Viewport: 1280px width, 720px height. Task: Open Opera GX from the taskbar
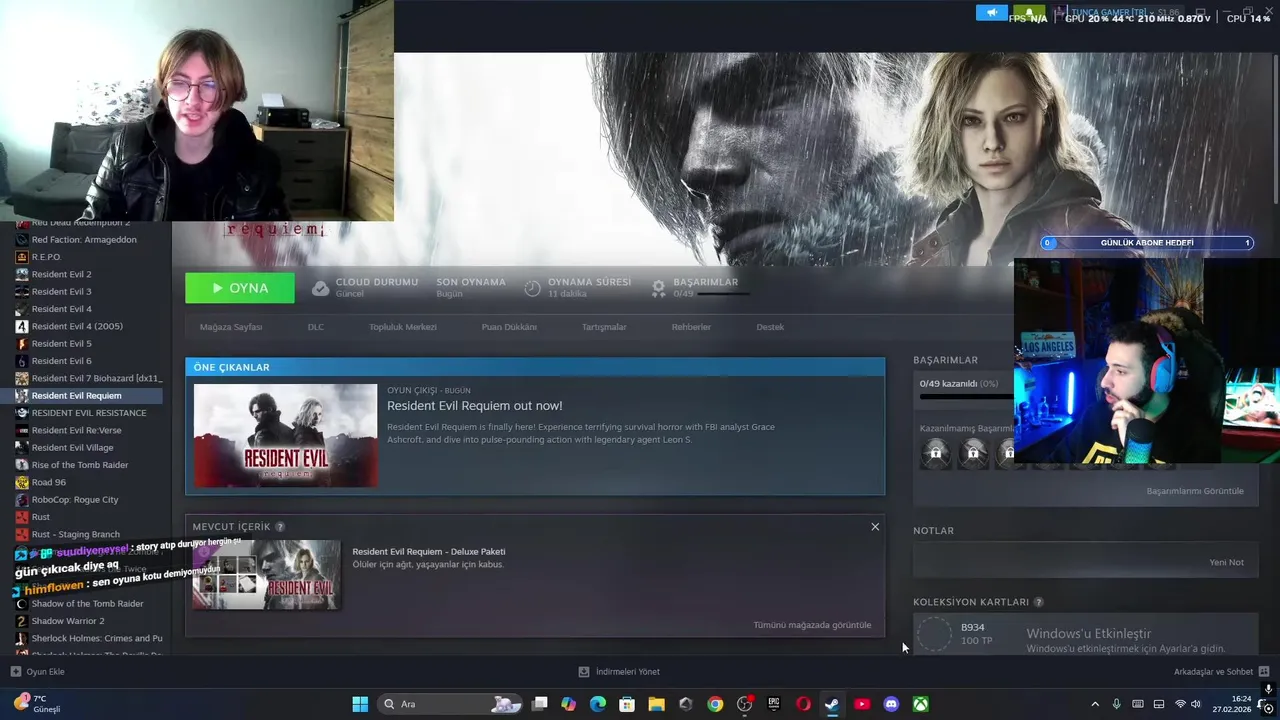point(803,704)
